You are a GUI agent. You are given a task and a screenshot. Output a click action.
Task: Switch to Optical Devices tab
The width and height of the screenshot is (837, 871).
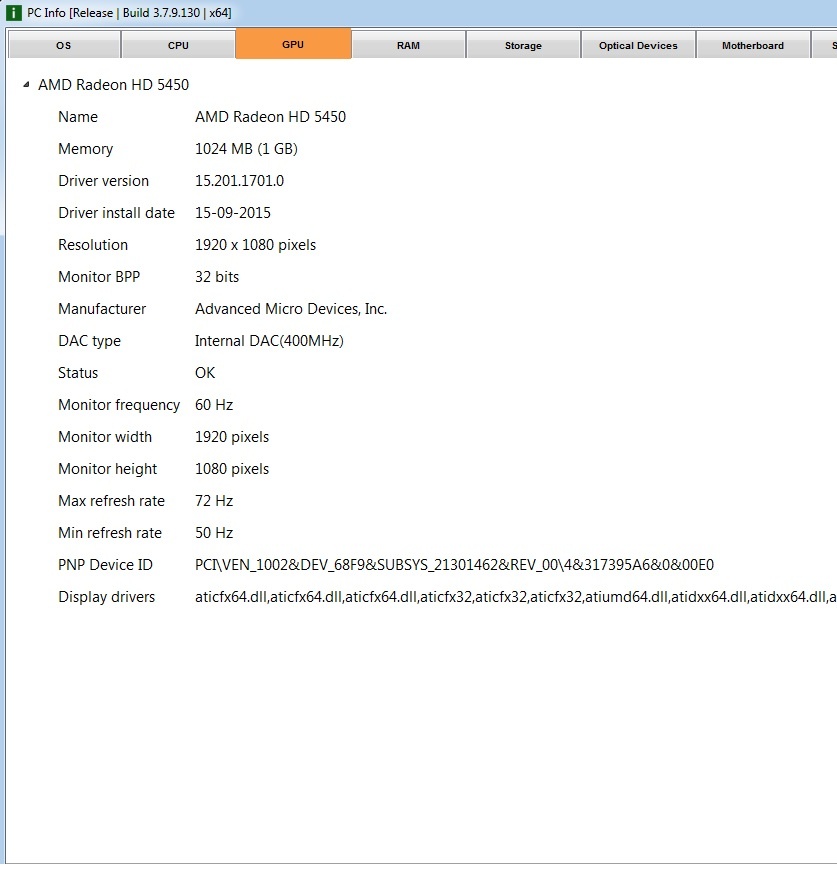tap(638, 45)
